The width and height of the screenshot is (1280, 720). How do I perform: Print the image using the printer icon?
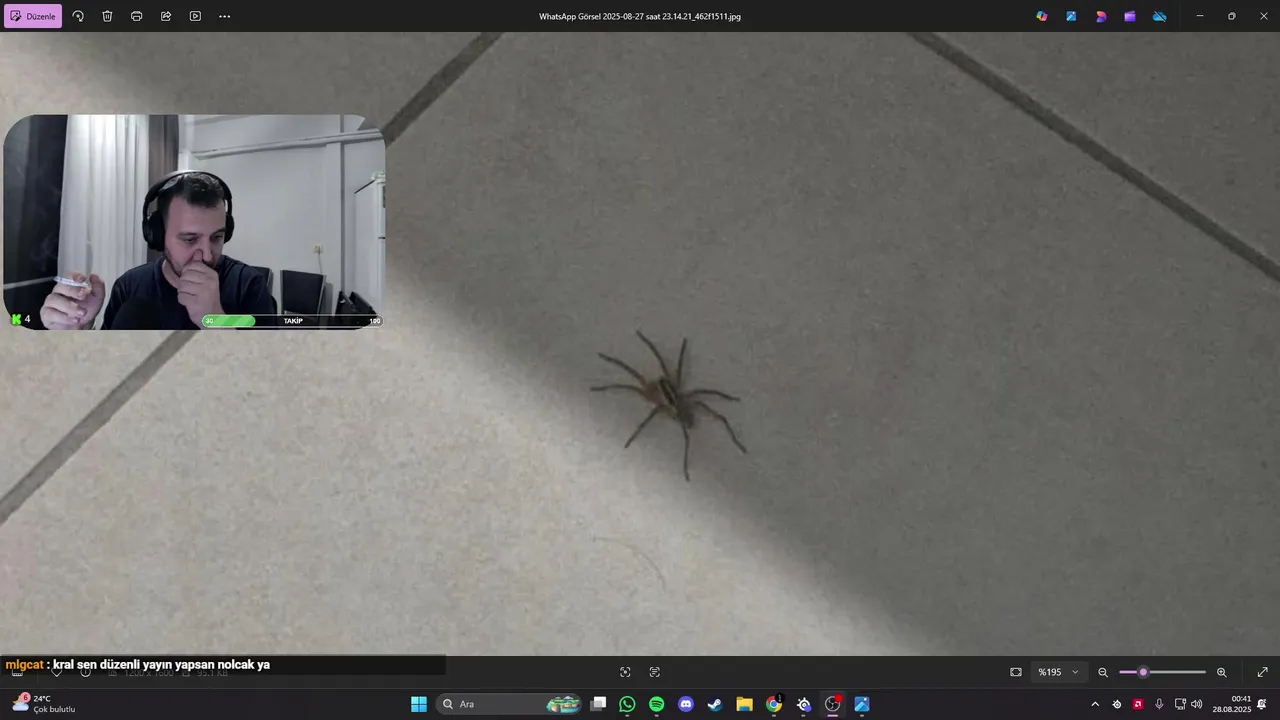[136, 16]
